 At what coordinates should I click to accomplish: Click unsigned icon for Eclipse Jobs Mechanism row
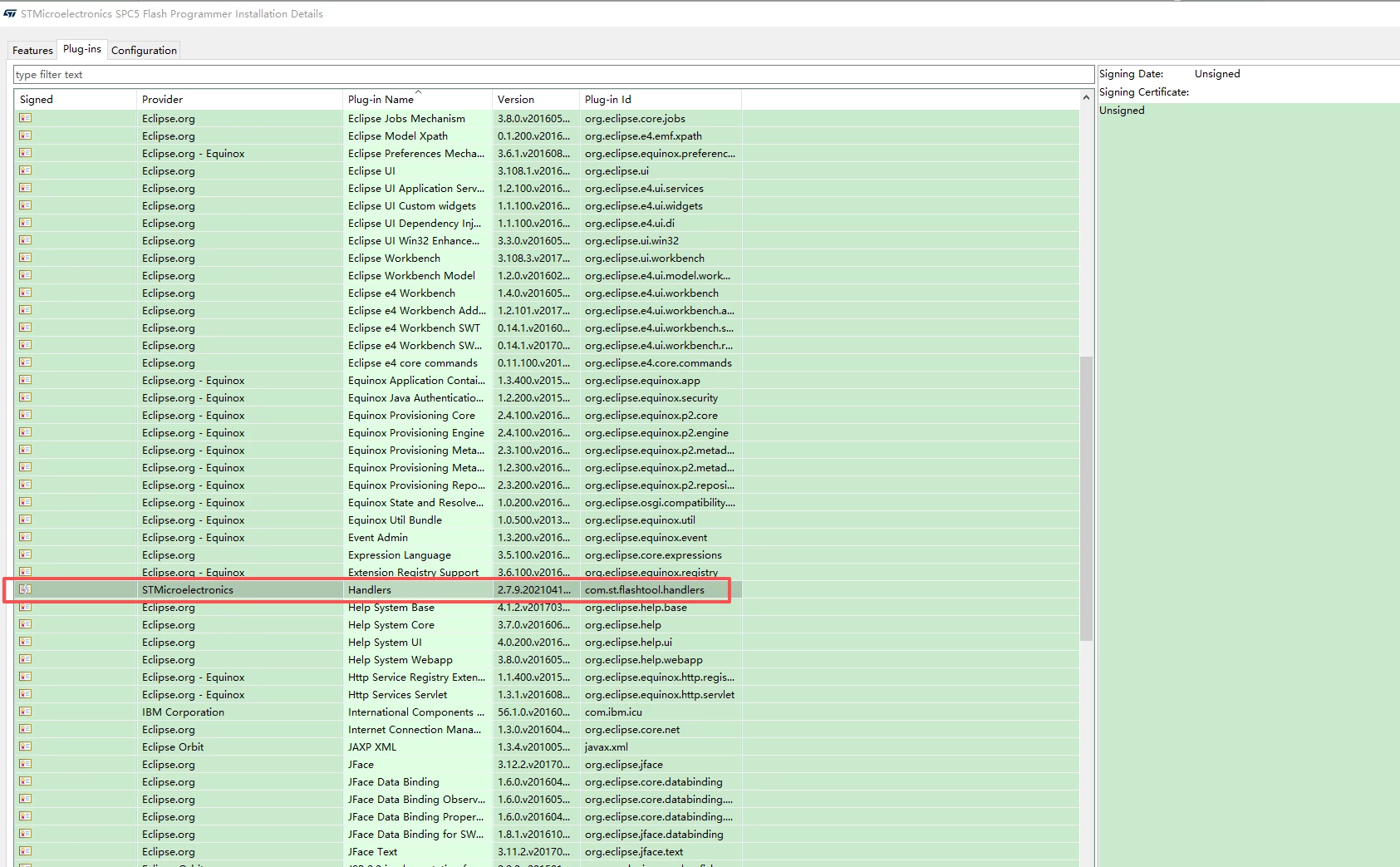coord(26,118)
